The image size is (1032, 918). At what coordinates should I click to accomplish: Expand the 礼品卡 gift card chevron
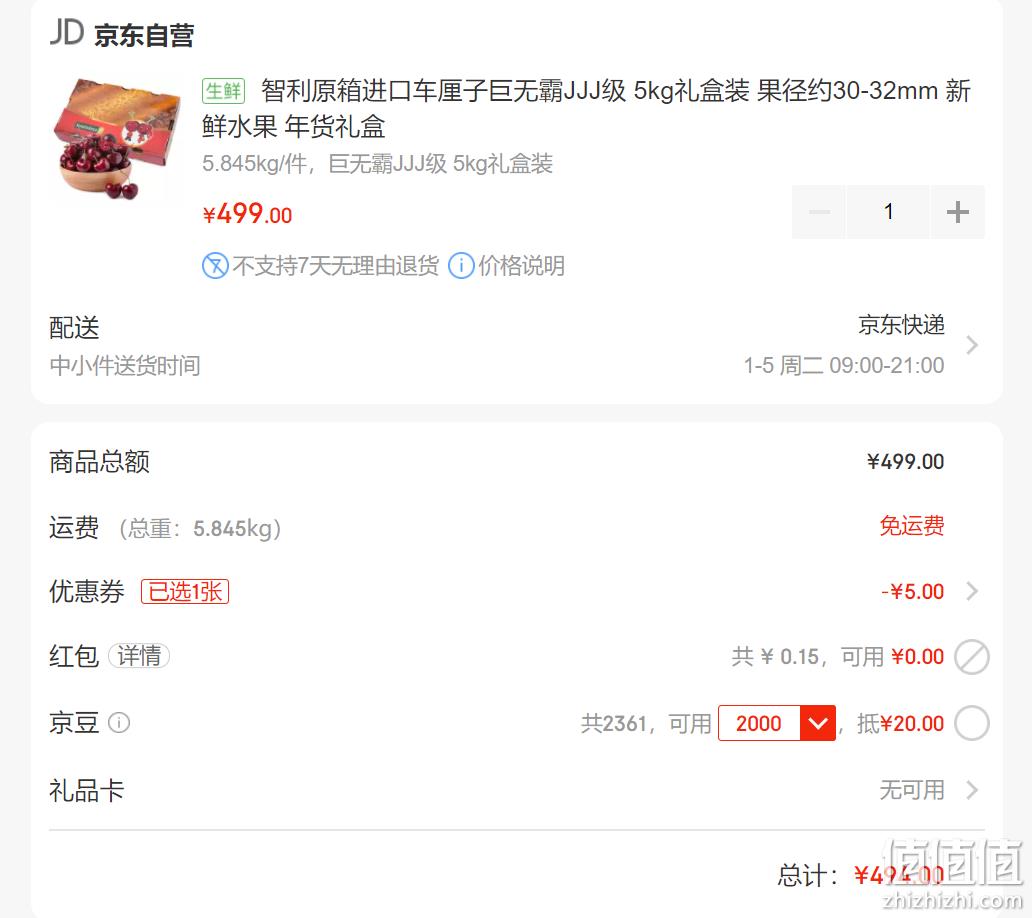point(972,790)
